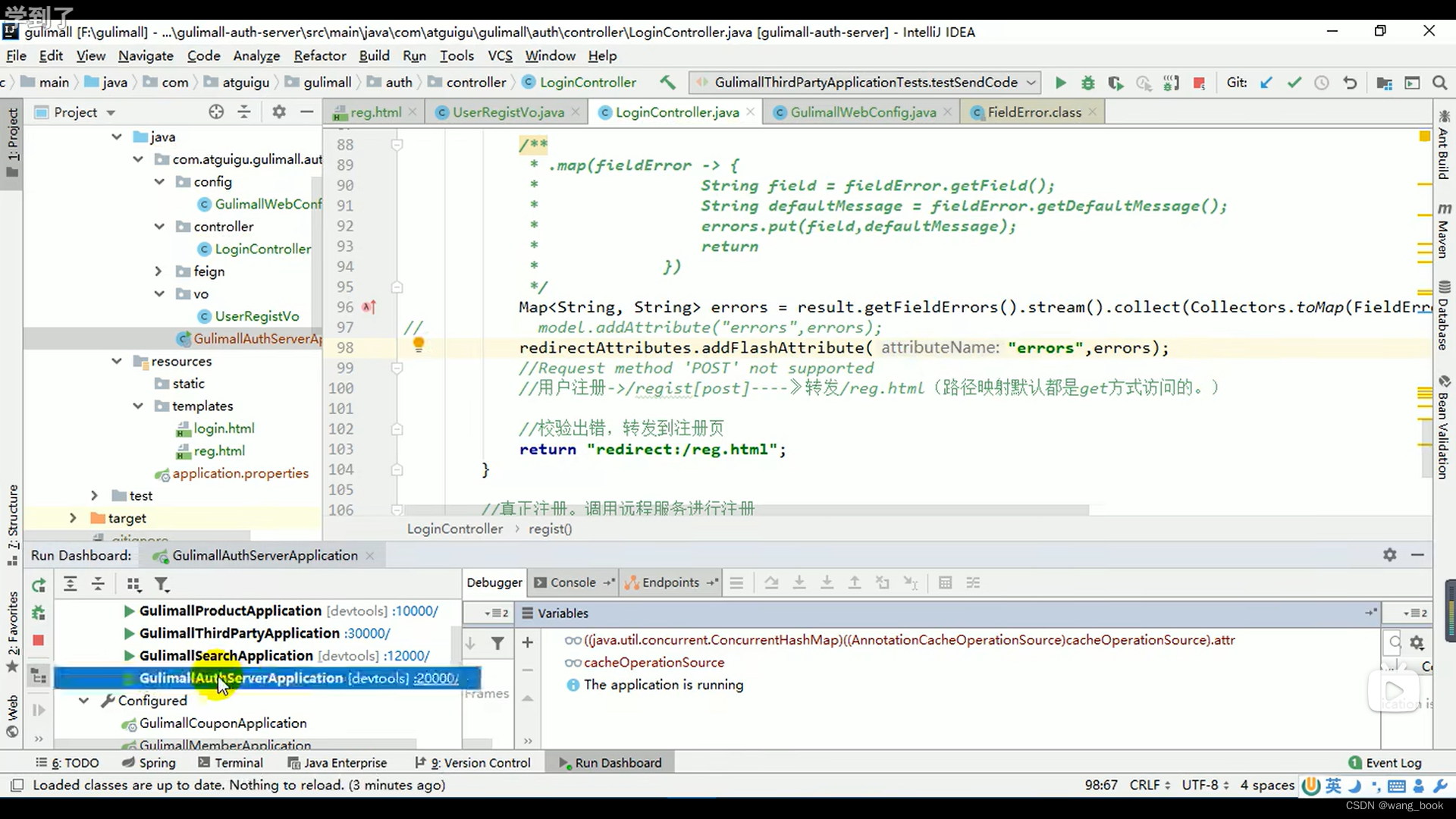Start the Debug bug icon in toolbar
1456x819 pixels.
1087,83
